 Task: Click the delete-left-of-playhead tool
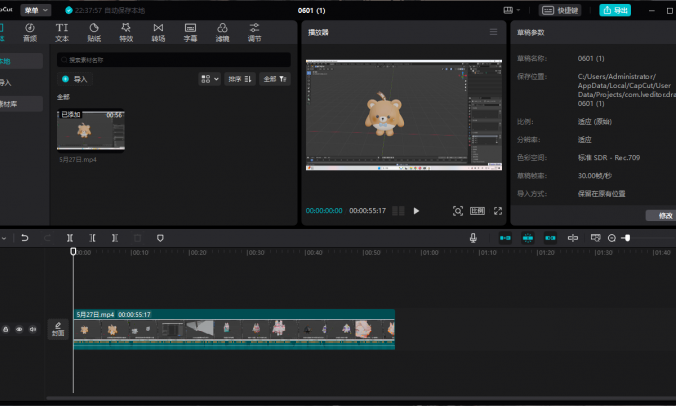coord(92,238)
